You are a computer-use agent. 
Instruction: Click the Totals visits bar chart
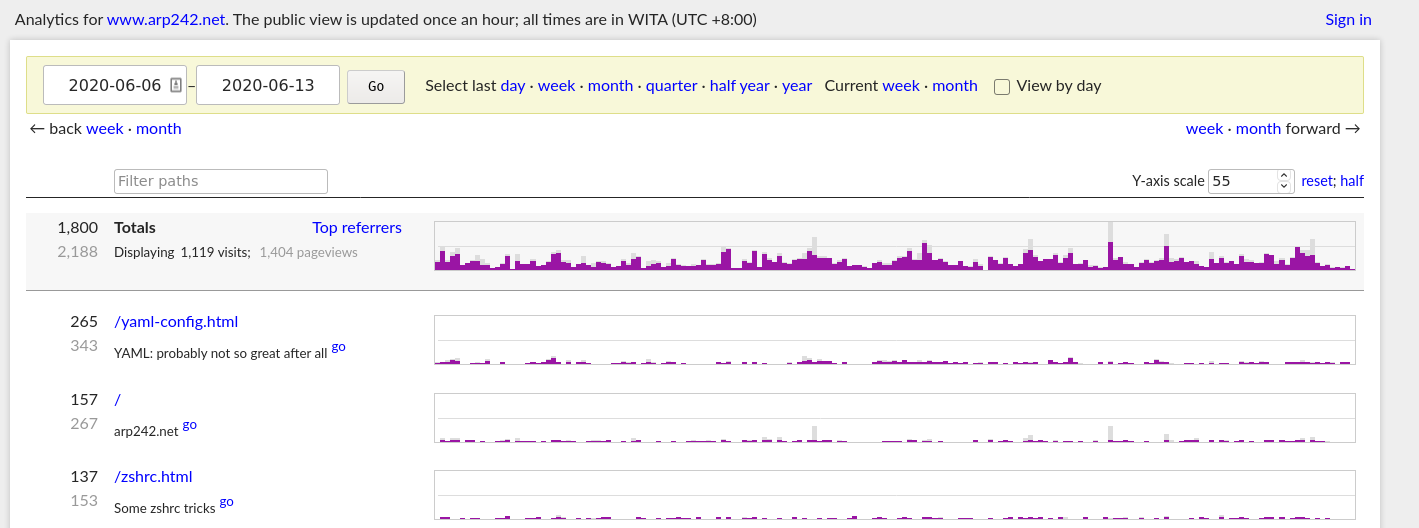pyautogui.click(x=895, y=246)
